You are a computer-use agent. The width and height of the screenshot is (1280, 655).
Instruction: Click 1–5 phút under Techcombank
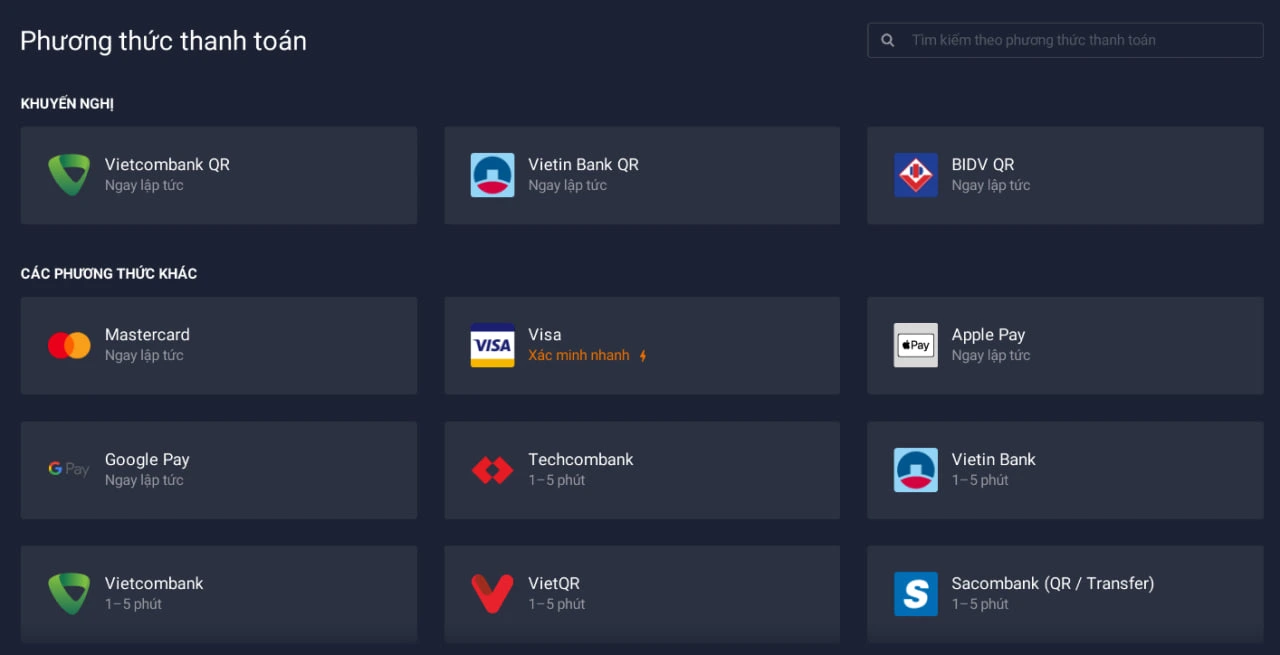[557, 480]
